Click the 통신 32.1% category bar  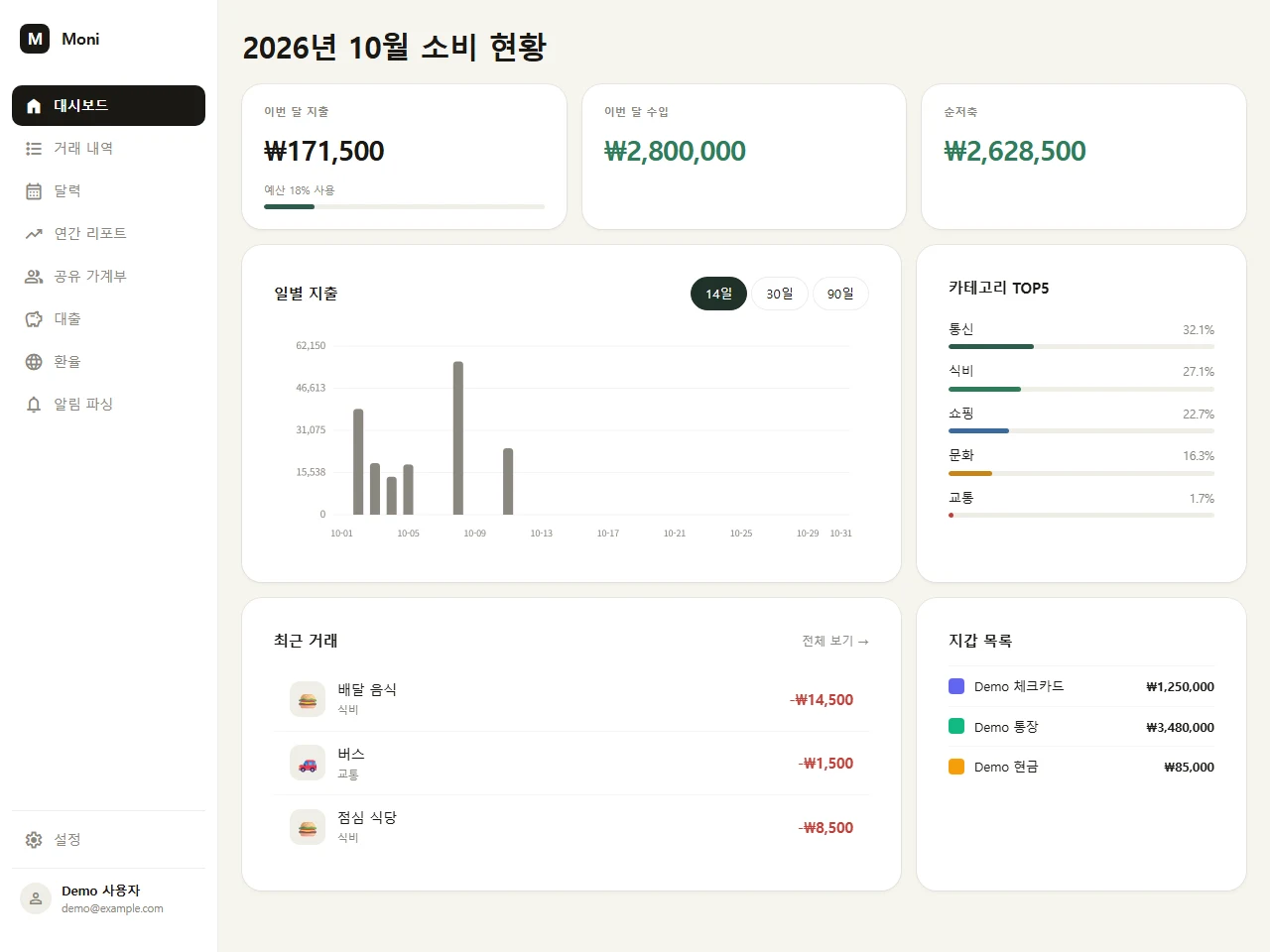1081,346
